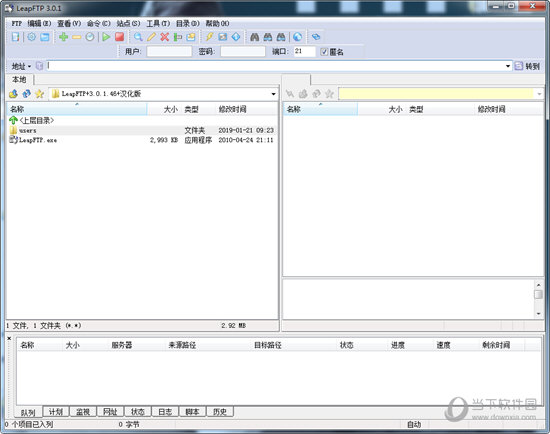Select the 本地 tab
Viewport: 550px width, 434px height.
point(20,80)
